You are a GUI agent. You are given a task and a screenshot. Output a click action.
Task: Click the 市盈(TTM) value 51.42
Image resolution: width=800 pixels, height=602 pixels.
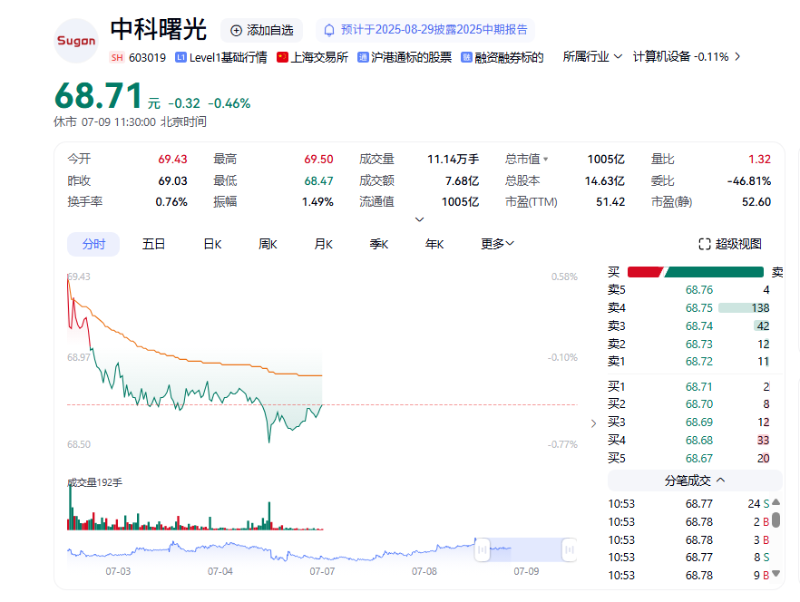[x=610, y=202]
